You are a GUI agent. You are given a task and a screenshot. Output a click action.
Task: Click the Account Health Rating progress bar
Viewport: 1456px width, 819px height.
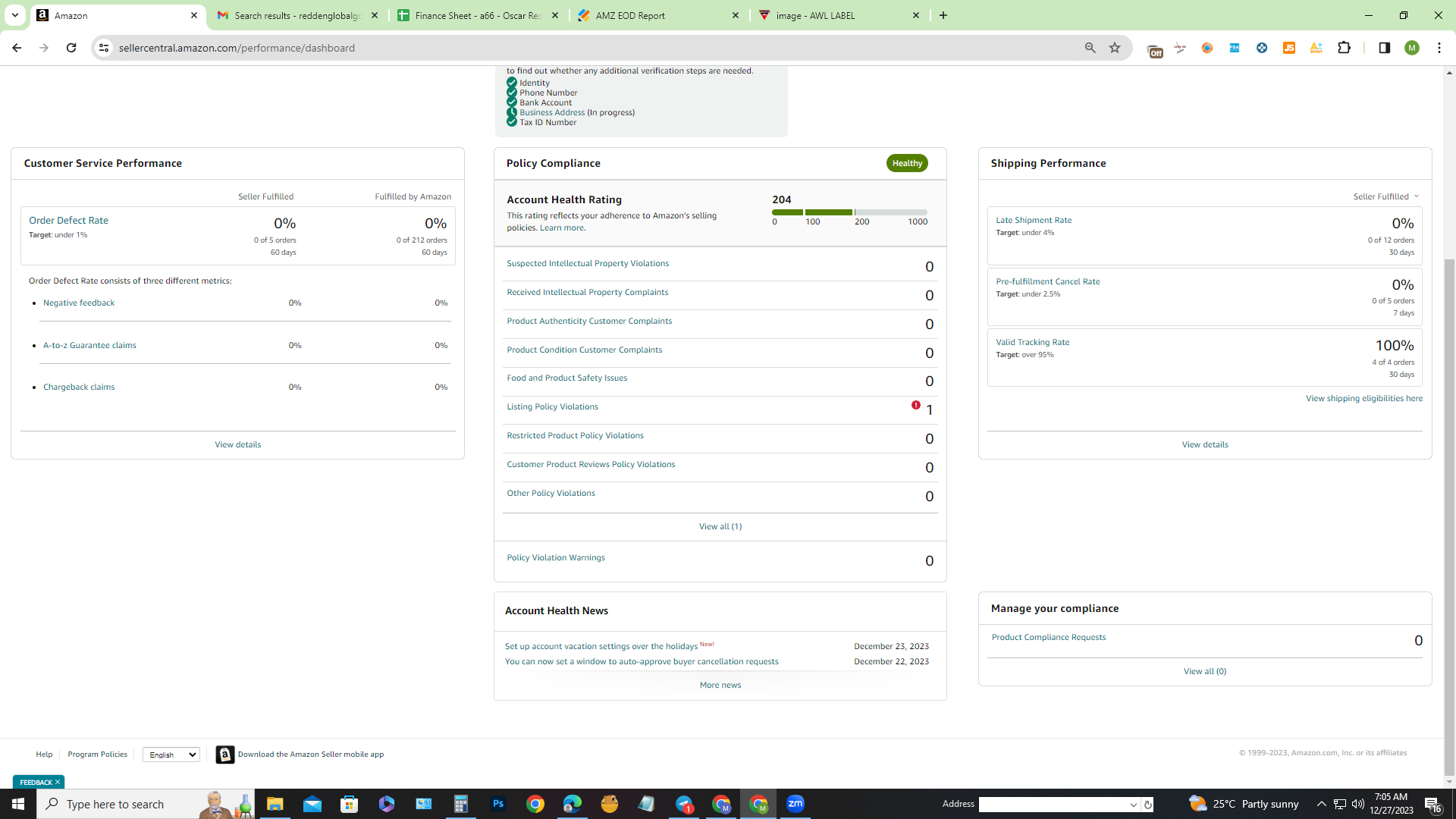click(849, 212)
